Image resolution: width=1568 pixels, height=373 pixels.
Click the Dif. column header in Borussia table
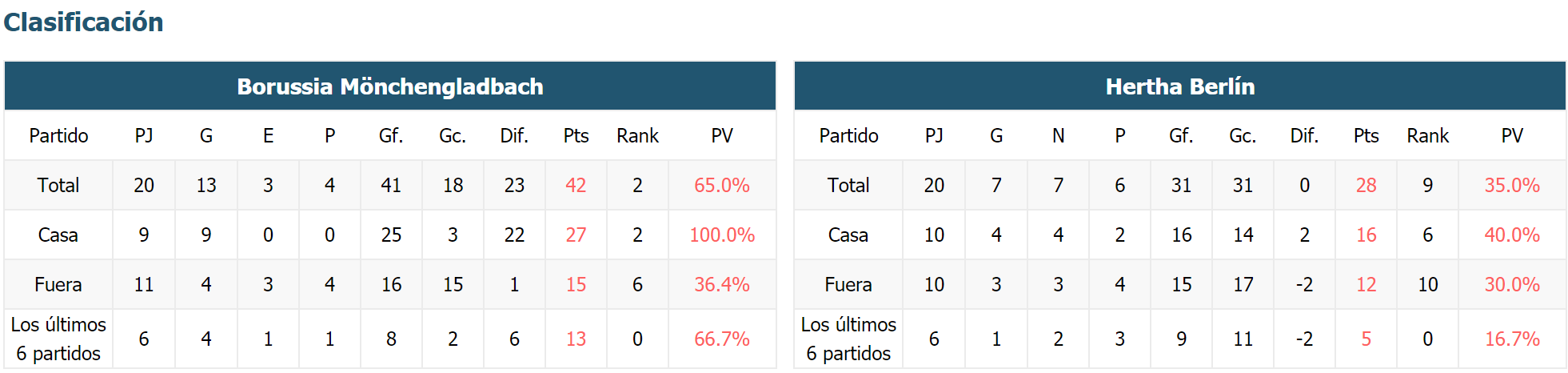coord(514,135)
